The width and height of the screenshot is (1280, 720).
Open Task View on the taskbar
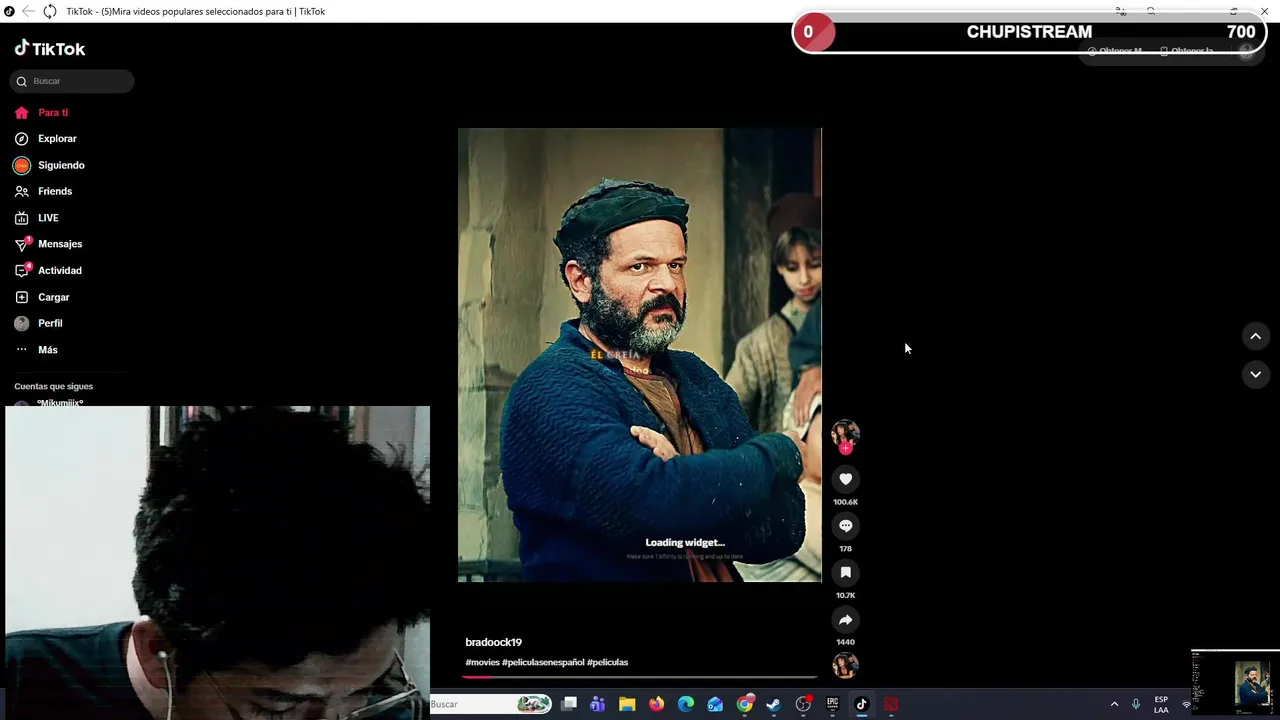tap(569, 704)
